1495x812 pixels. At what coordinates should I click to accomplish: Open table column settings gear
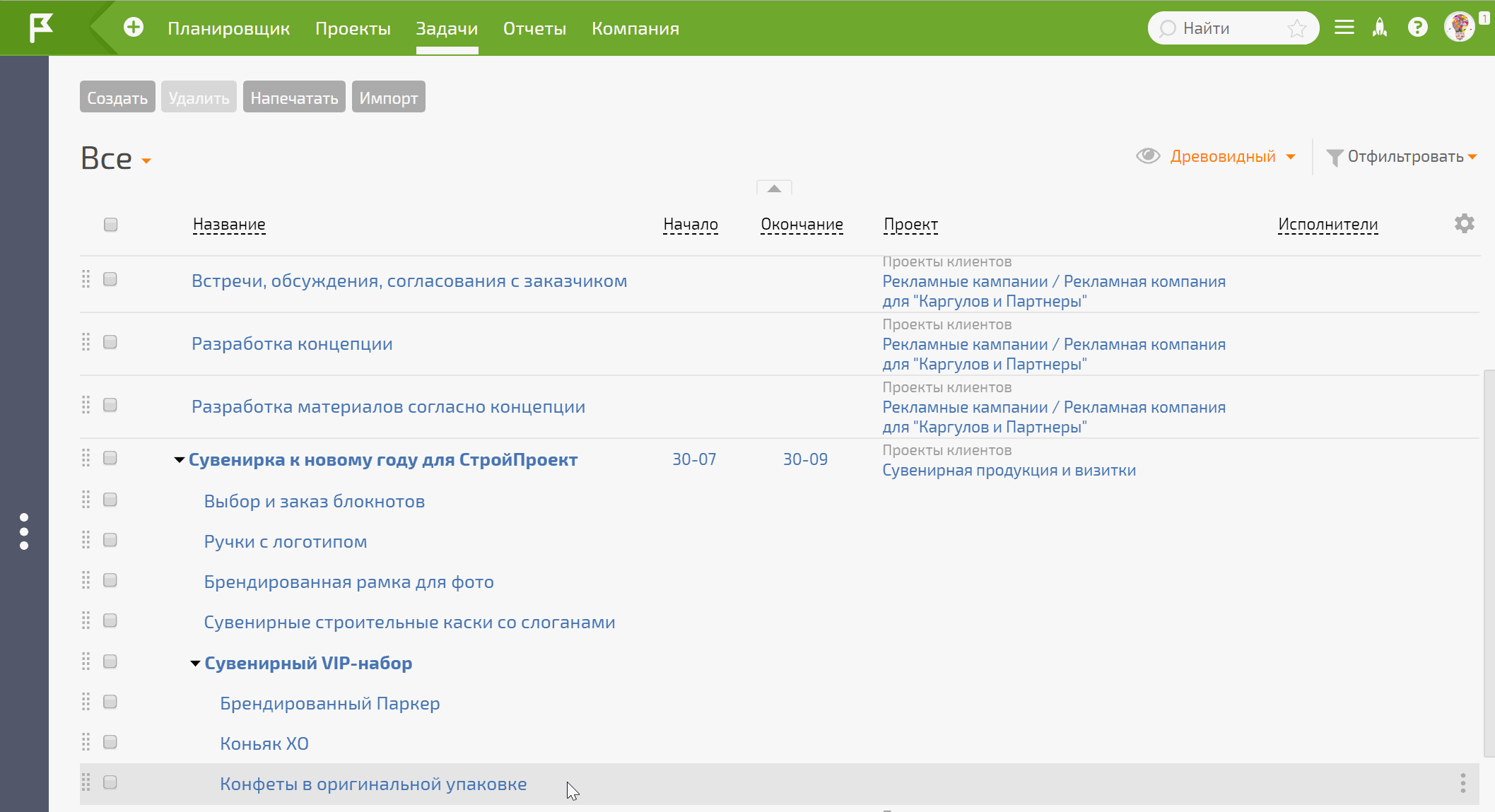[x=1464, y=224]
